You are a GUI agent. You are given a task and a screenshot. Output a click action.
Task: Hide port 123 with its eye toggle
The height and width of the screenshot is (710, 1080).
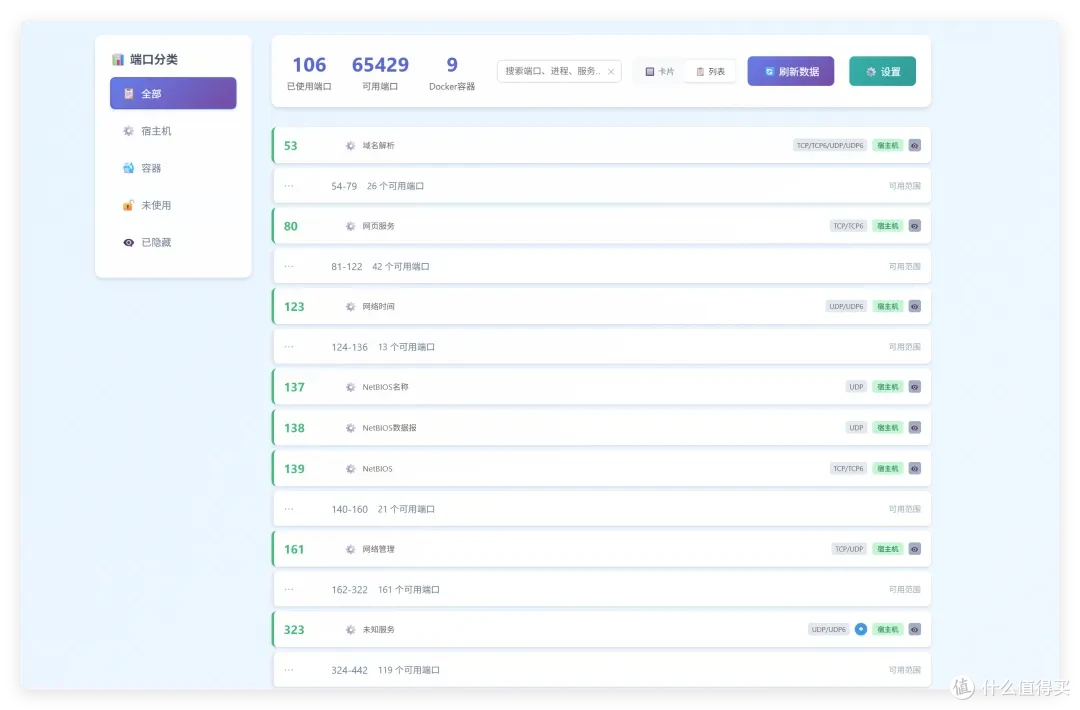[915, 306]
